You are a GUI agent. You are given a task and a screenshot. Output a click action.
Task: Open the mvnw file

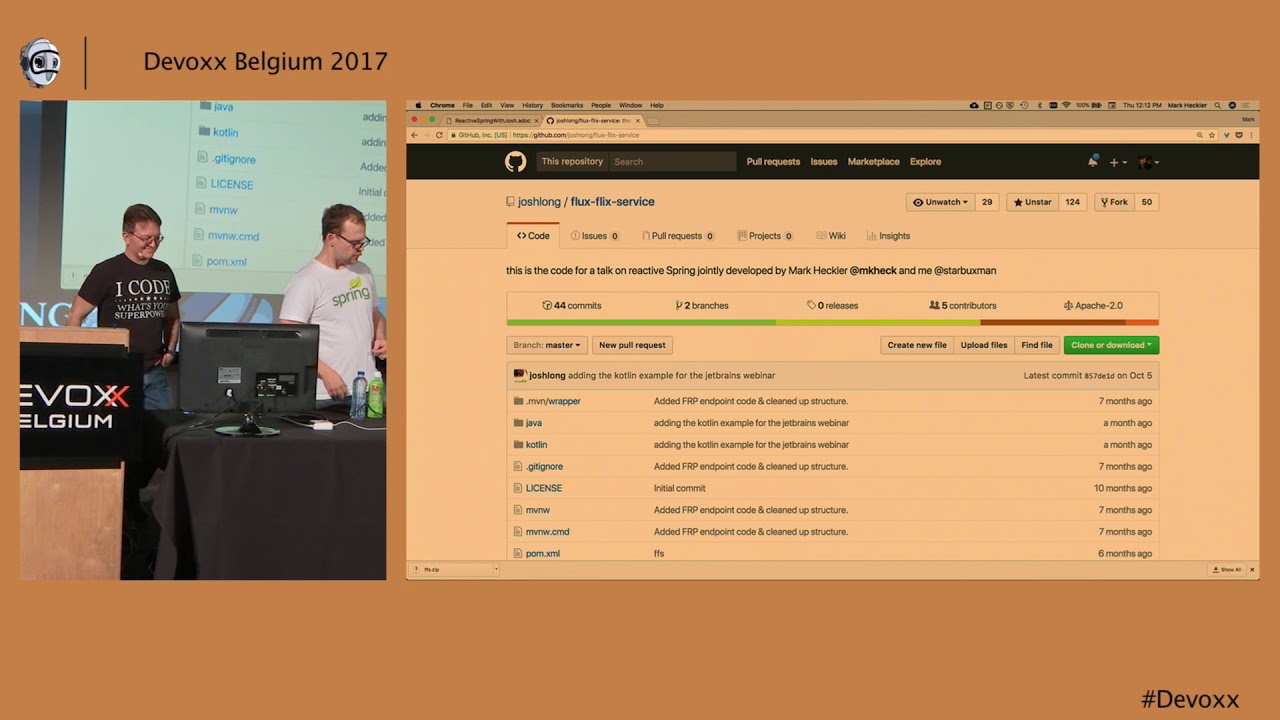coord(538,510)
